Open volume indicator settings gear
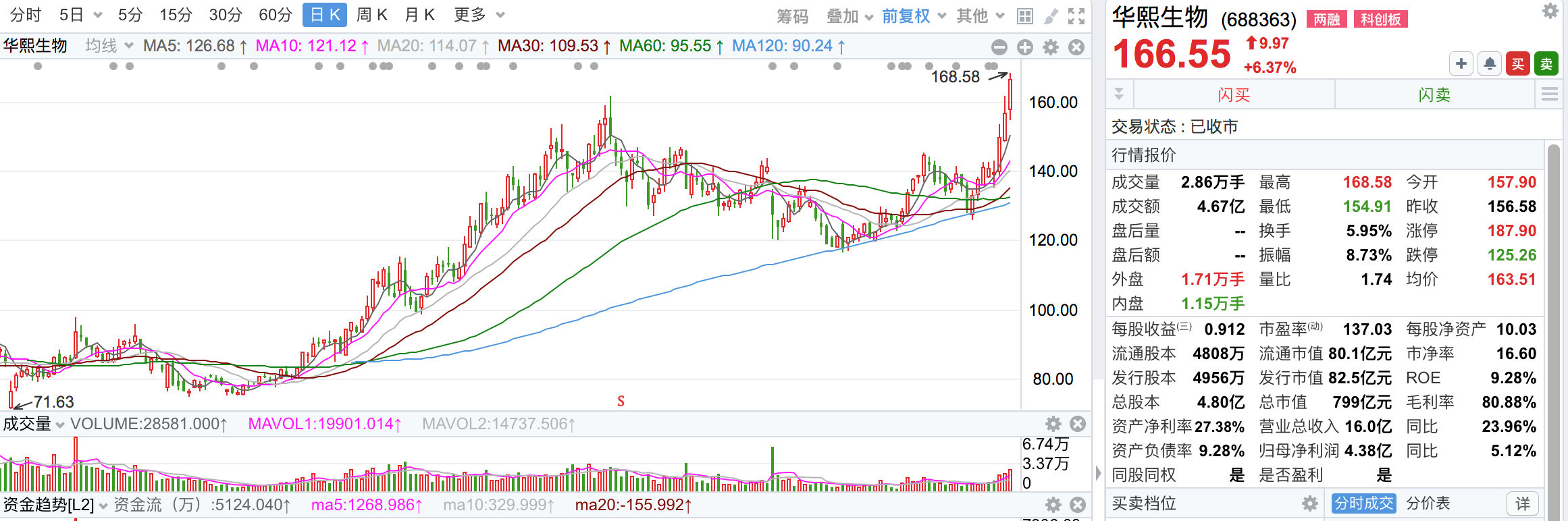Viewport: 1568px width, 521px height. pyautogui.click(x=1053, y=424)
